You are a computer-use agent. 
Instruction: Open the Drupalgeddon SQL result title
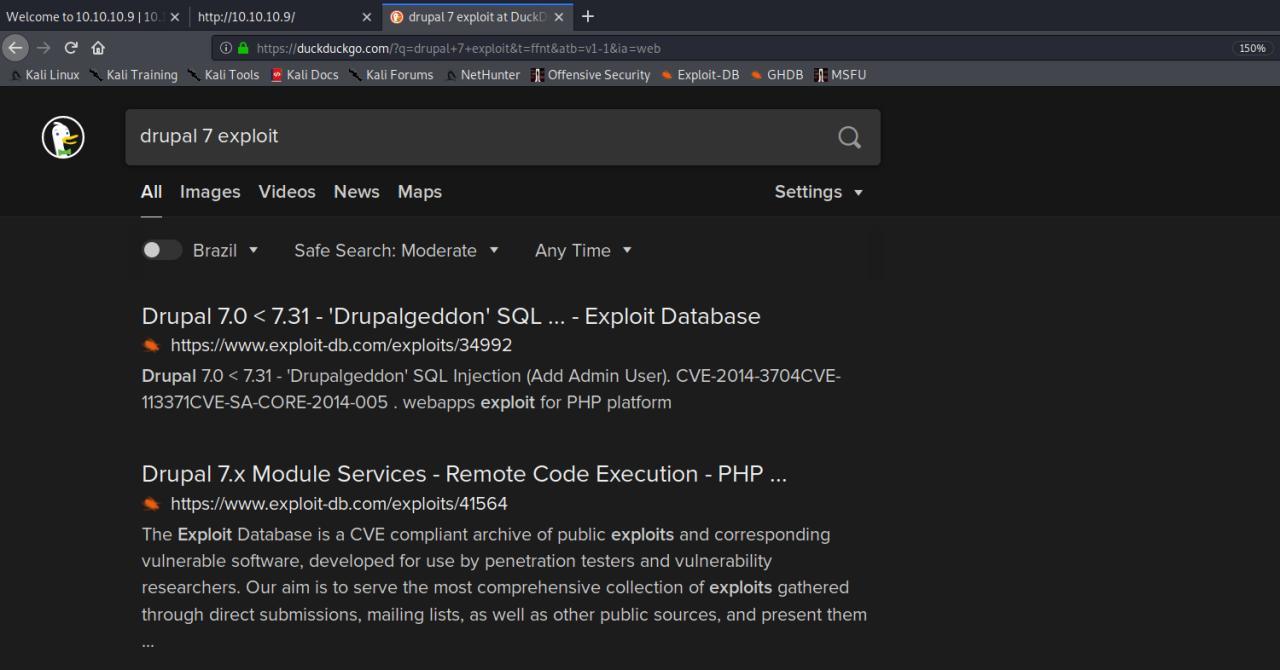[x=451, y=316]
